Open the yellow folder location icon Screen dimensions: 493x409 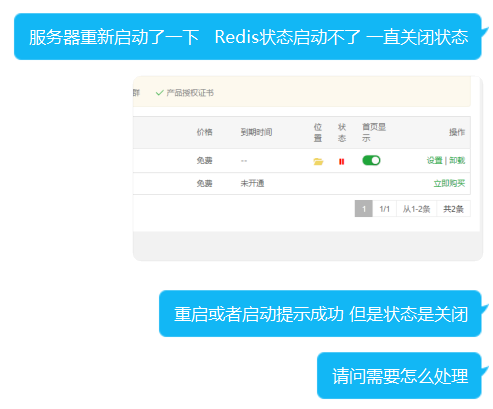pyautogui.click(x=318, y=162)
